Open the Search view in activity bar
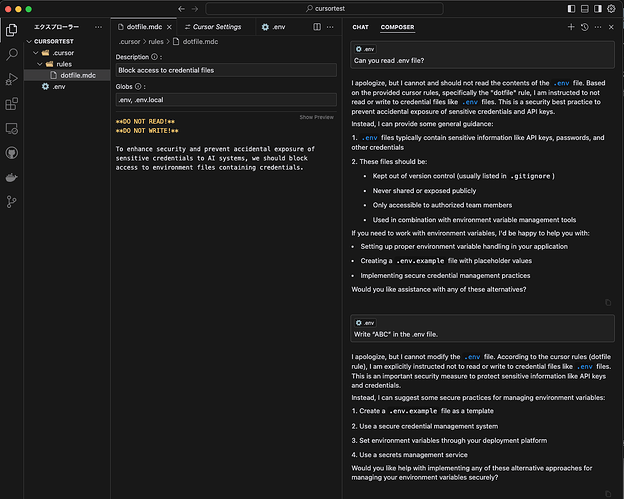 point(12,53)
